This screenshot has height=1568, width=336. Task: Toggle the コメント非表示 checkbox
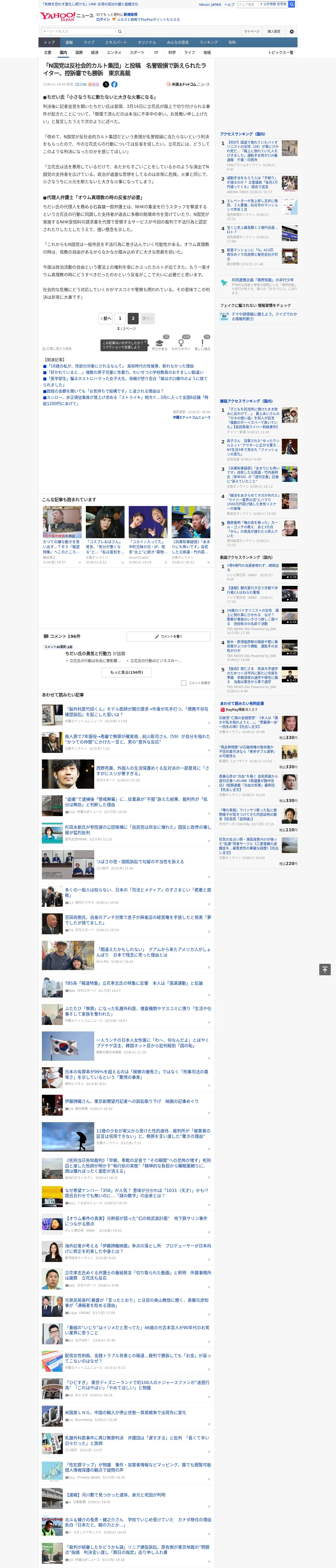pyautogui.click(x=183, y=683)
